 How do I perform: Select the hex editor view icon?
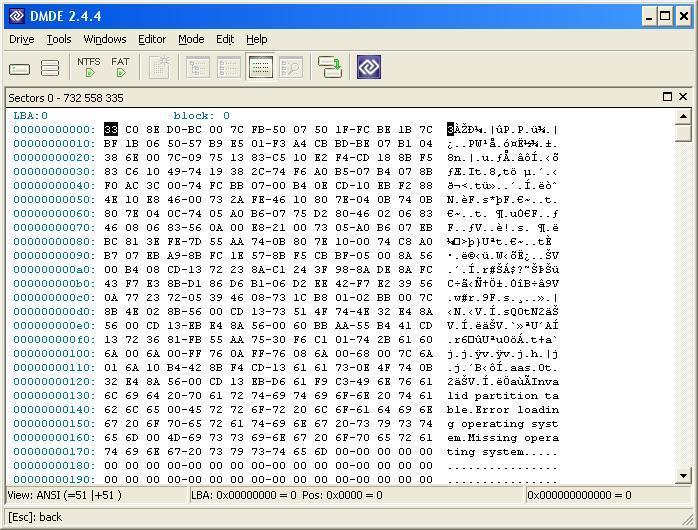[x=261, y=67]
